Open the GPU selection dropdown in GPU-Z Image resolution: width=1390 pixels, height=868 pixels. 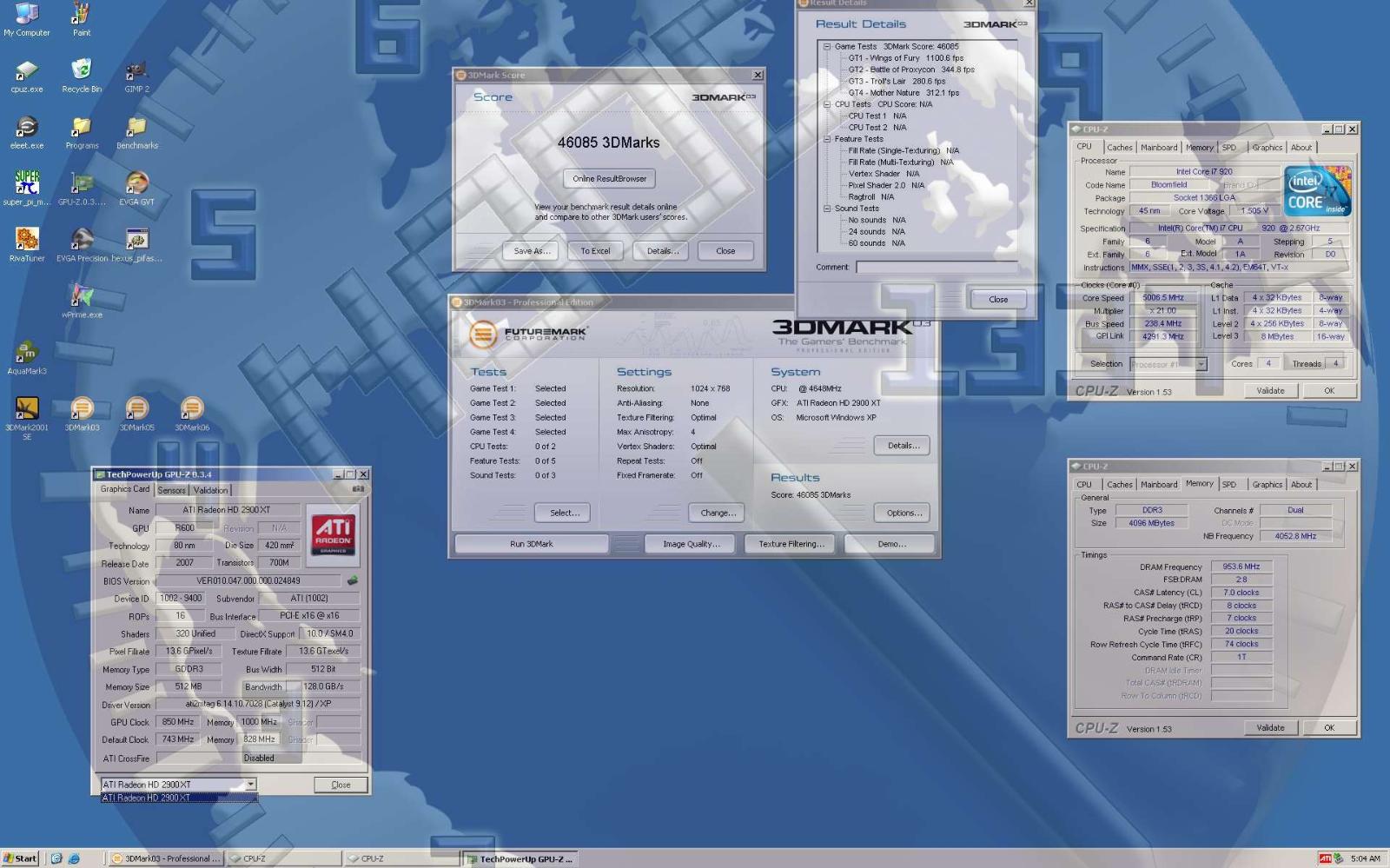pyautogui.click(x=250, y=785)
